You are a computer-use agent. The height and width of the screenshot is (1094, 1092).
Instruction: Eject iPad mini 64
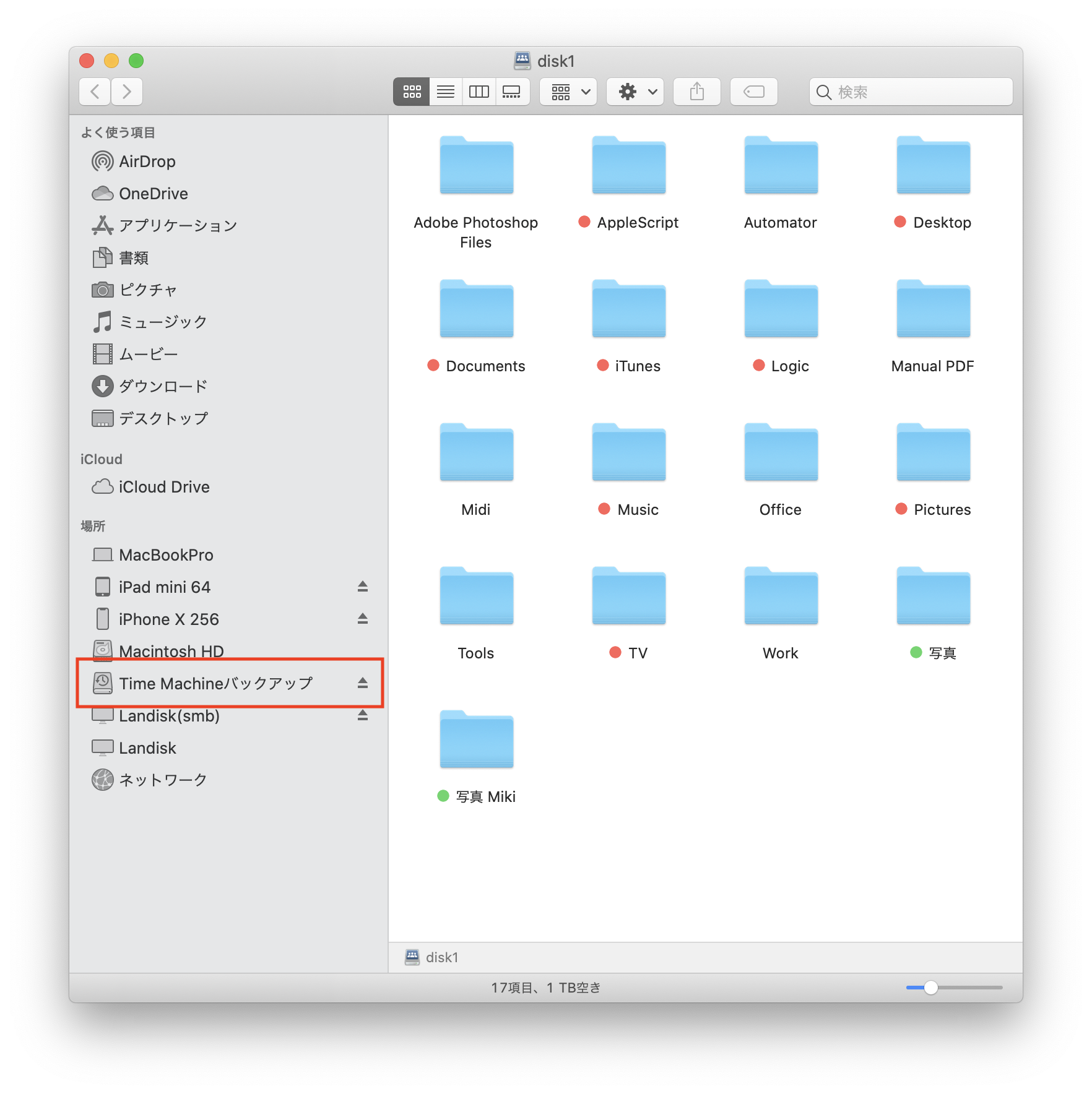coord(363,587)
